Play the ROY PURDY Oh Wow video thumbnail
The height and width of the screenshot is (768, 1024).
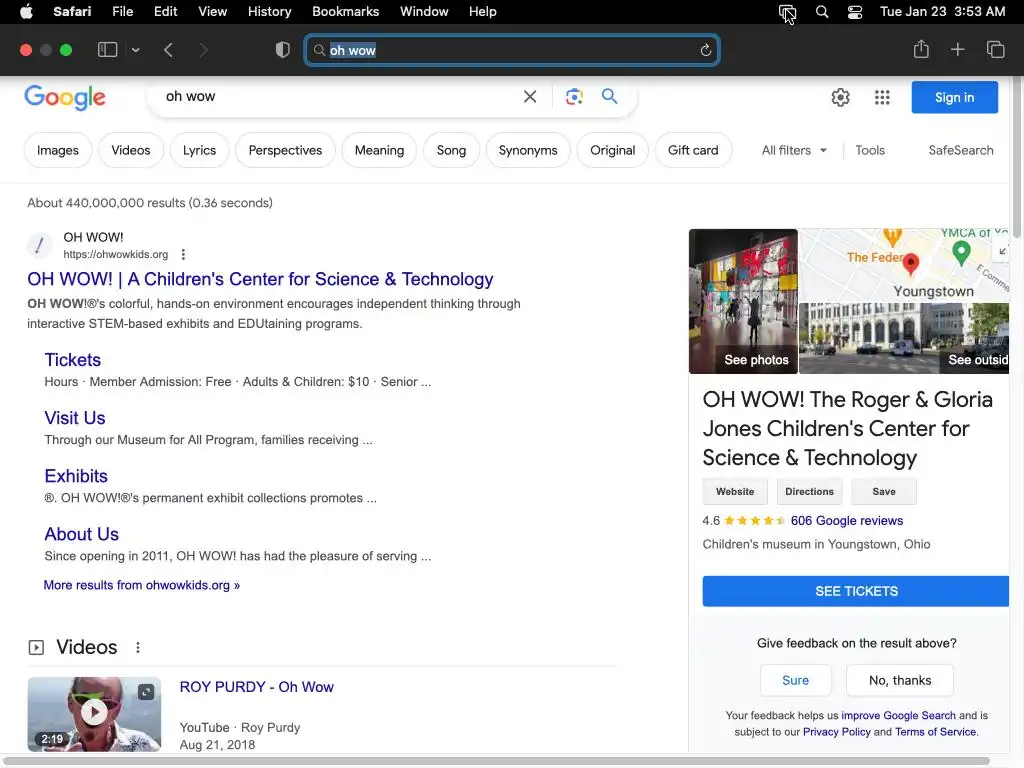point(94,714)
